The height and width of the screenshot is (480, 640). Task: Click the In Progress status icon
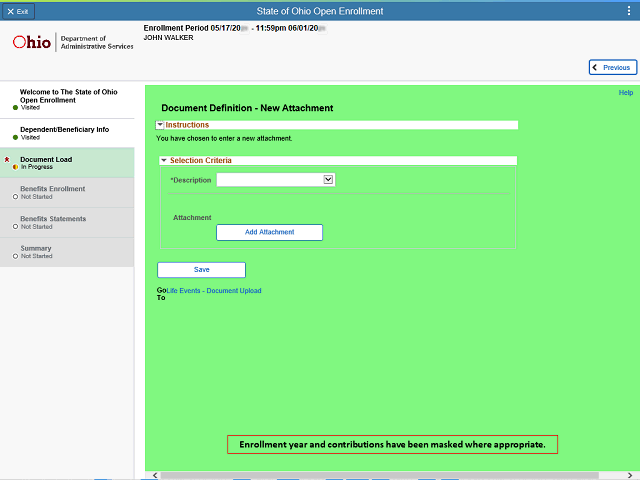point(15,167)
